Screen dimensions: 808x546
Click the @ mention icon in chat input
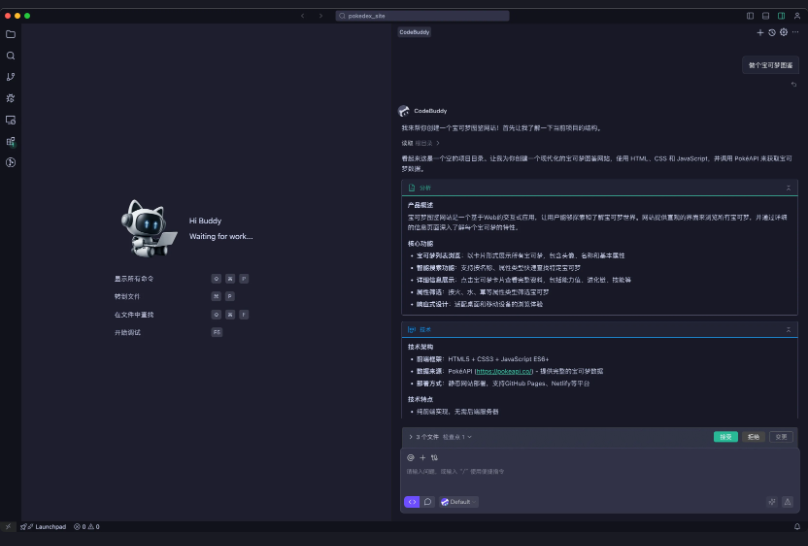pyautogui.click(x=410, y=457)
